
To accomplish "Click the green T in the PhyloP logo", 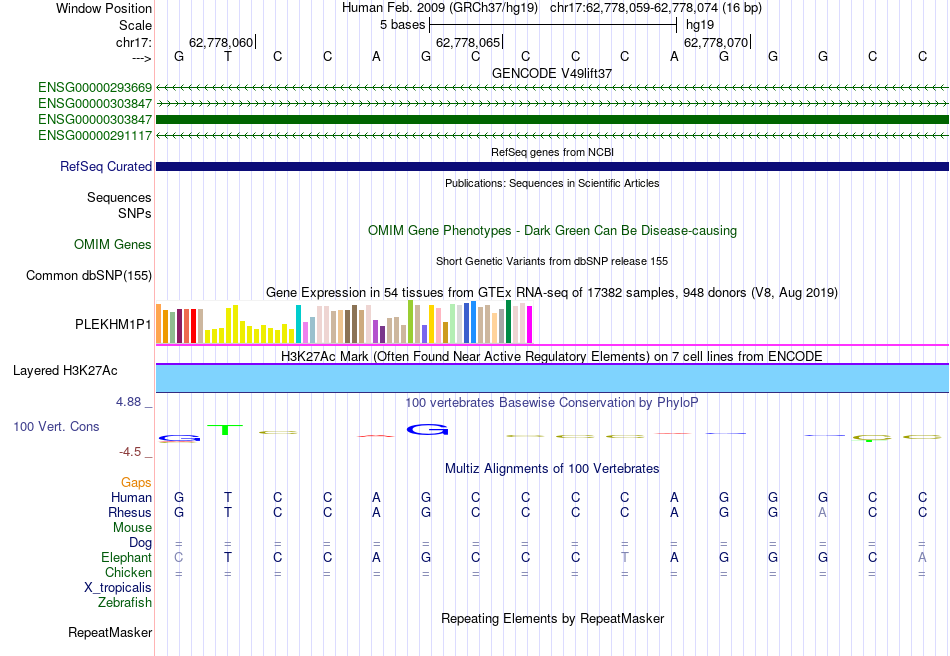I will coord(225,429).
